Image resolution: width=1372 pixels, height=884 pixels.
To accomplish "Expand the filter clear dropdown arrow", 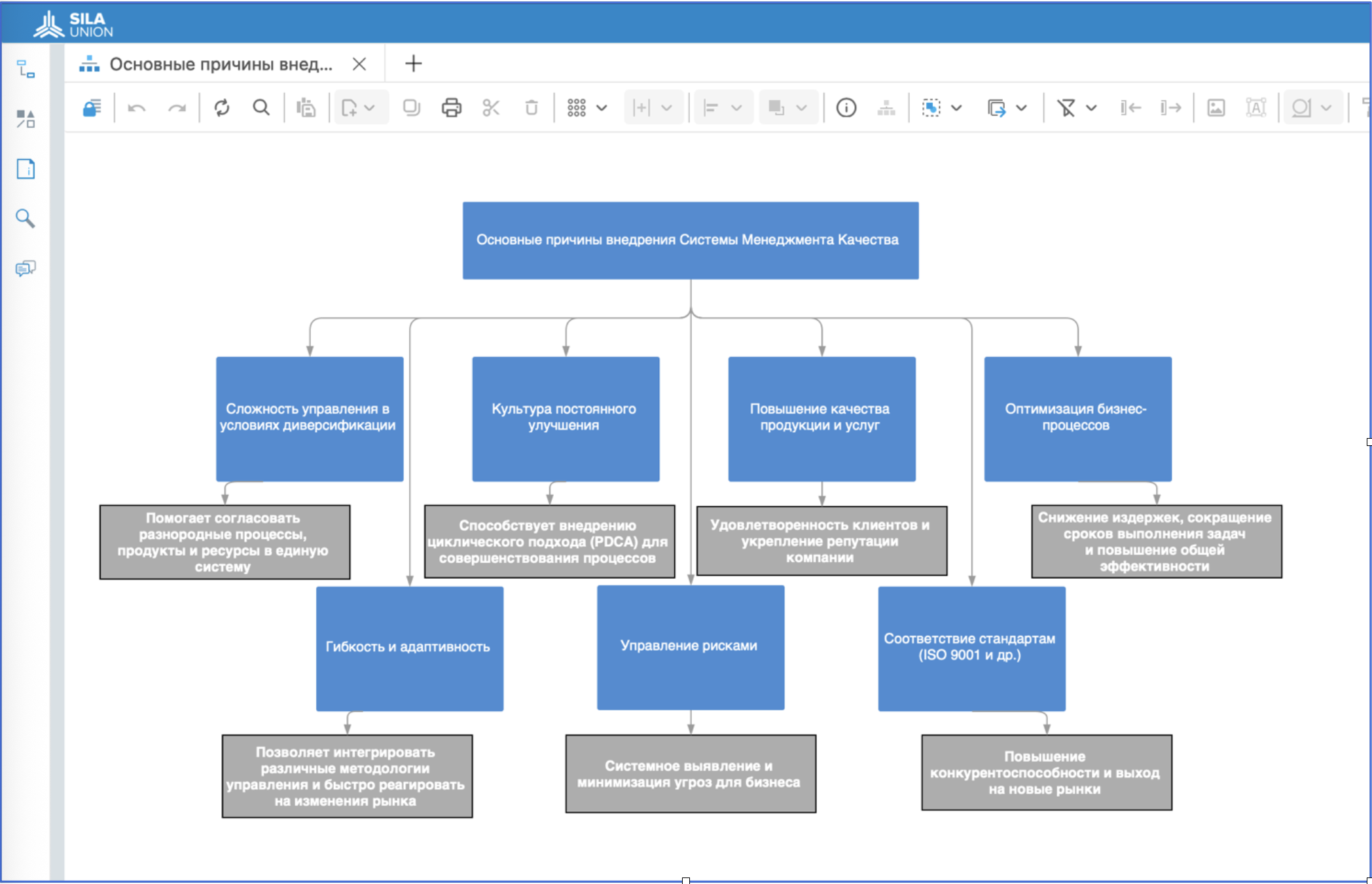I will click(x=1091, y=107).
